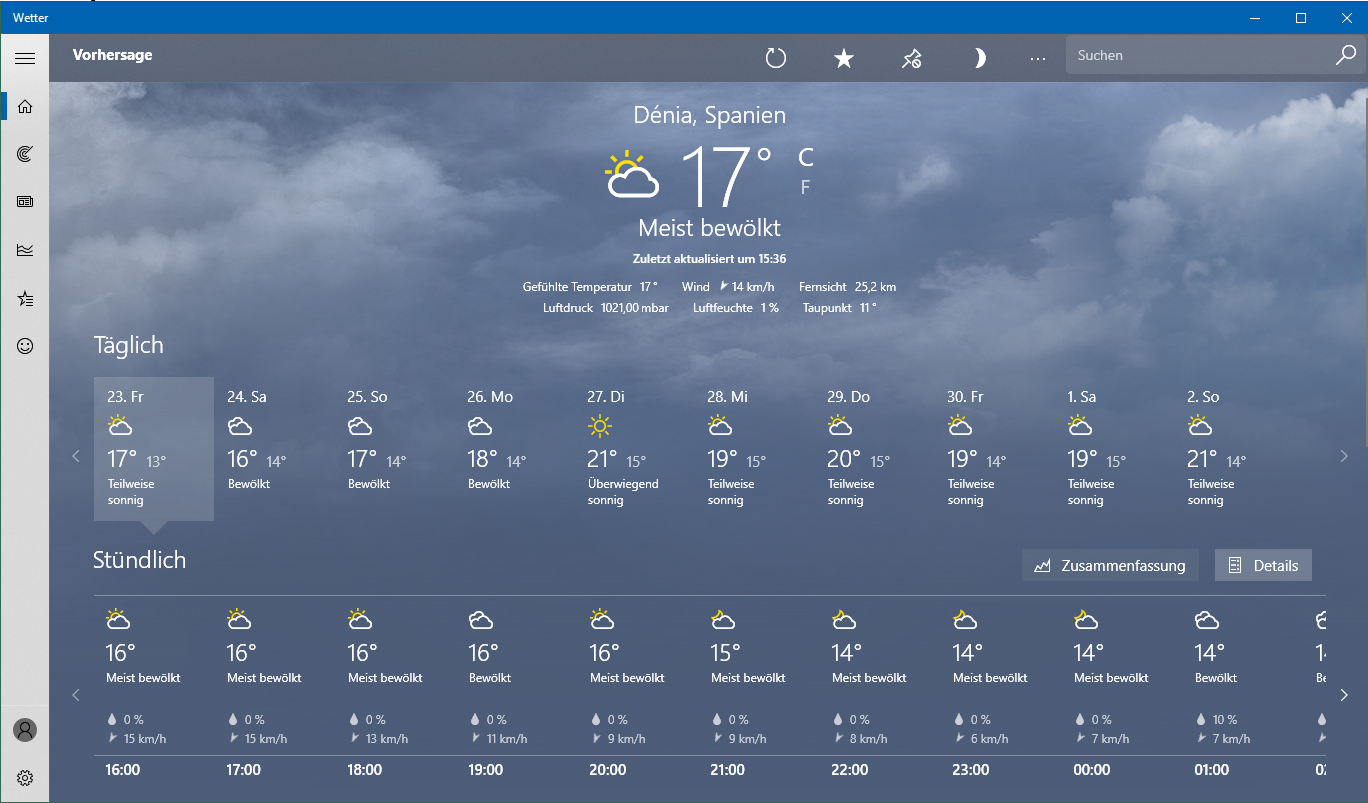Select the 27. Di daily forecast

tap(634, 449)
